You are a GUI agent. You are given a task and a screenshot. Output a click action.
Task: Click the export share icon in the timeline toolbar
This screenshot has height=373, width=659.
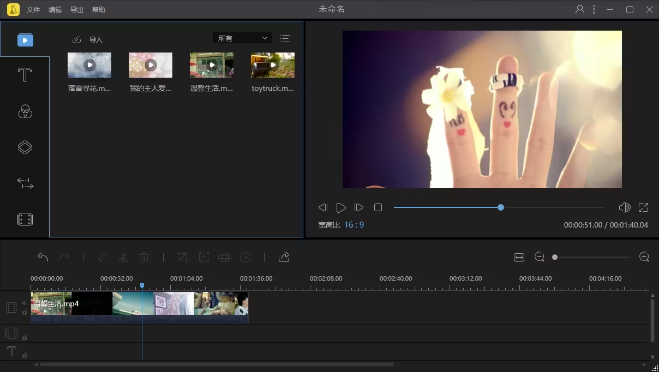tap(284, 257)
